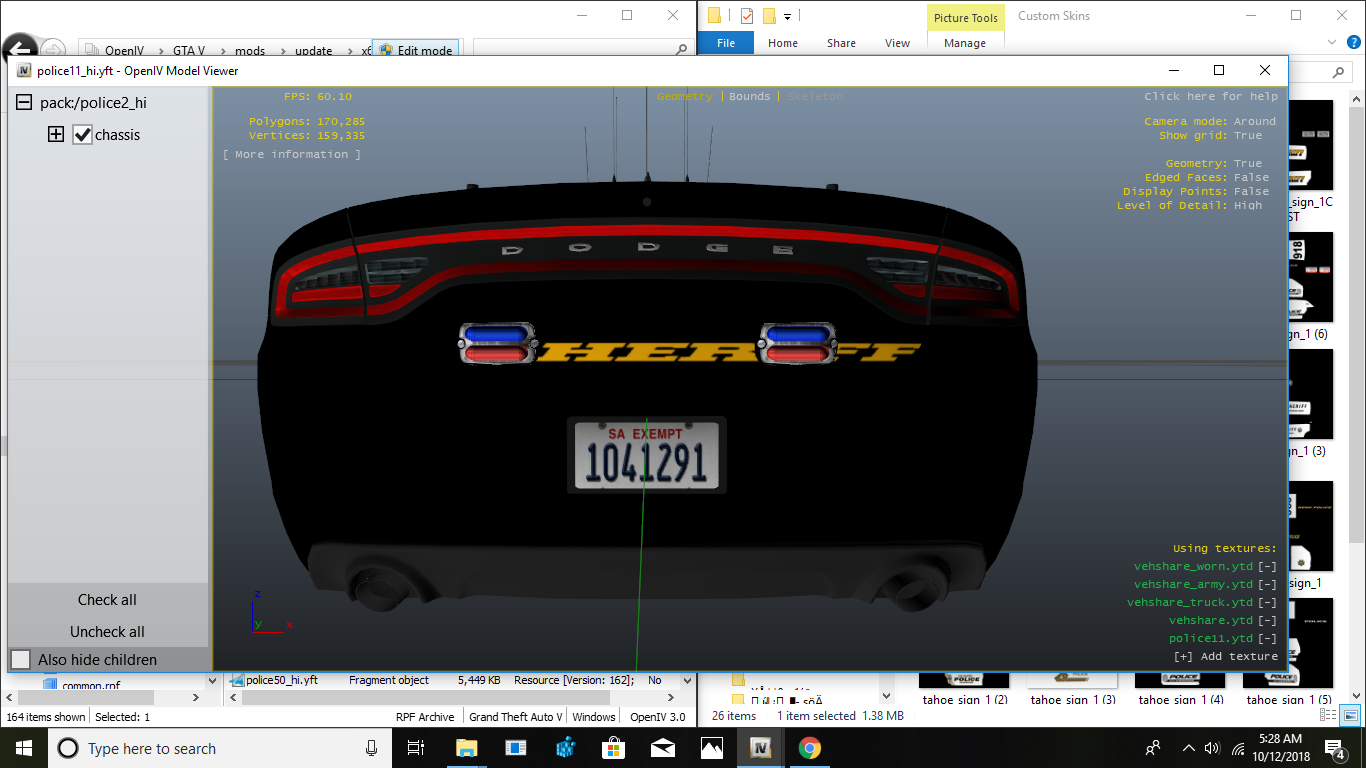
Task: Open the Microsoft Store taskbar icon
Action: tap(613, 748)
